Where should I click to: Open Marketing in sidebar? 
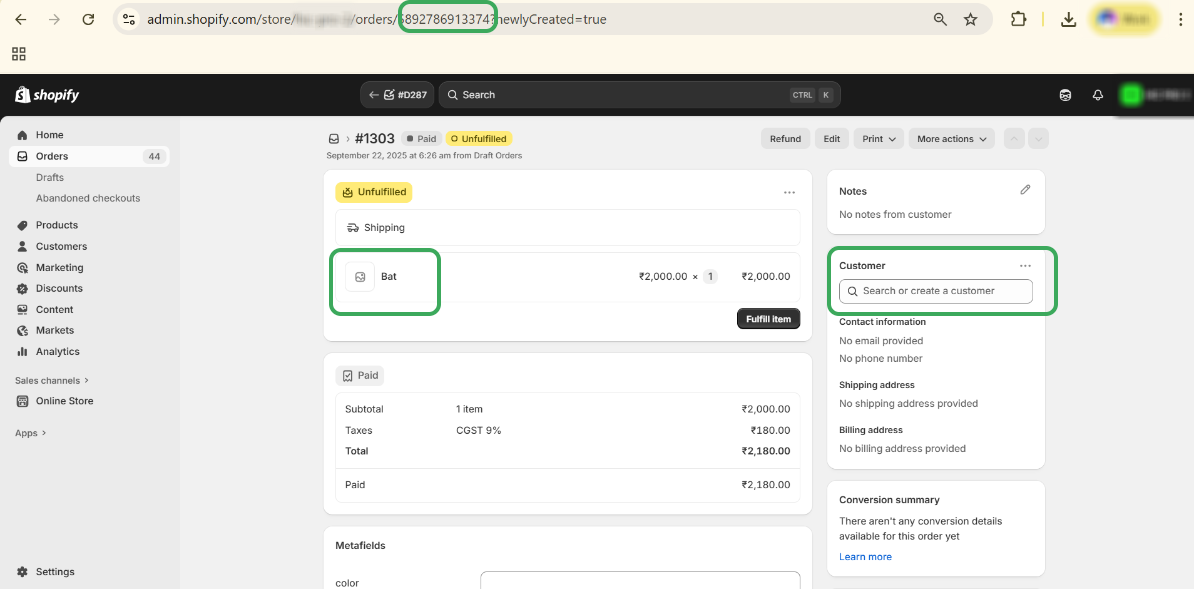[59, 268]
